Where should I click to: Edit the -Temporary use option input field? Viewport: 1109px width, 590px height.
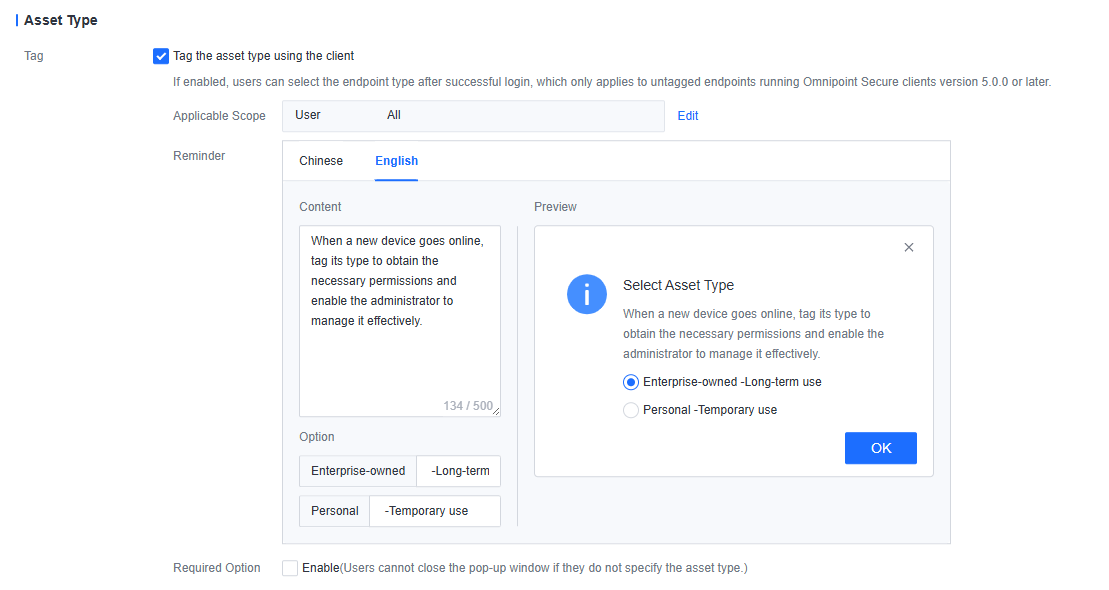[x=435, y=511]
